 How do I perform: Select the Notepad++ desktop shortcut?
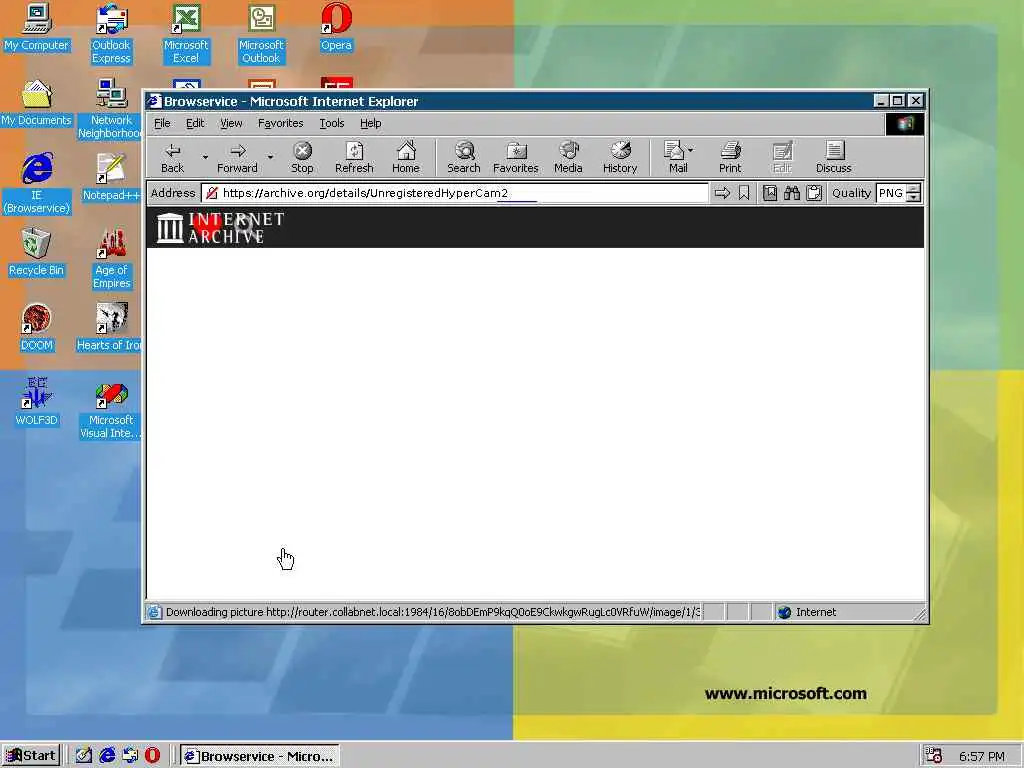tap(111, 178)
